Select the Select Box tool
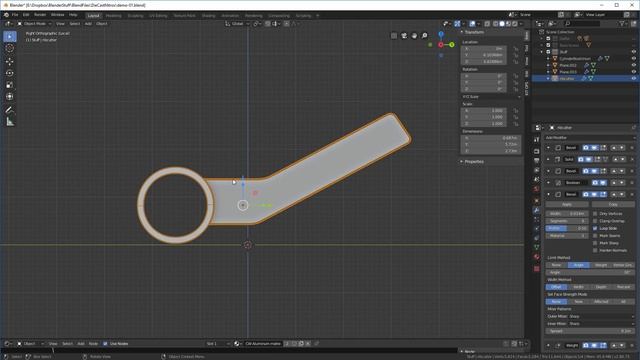The width and height of the screenshot is (640, 360). [10, 36]
